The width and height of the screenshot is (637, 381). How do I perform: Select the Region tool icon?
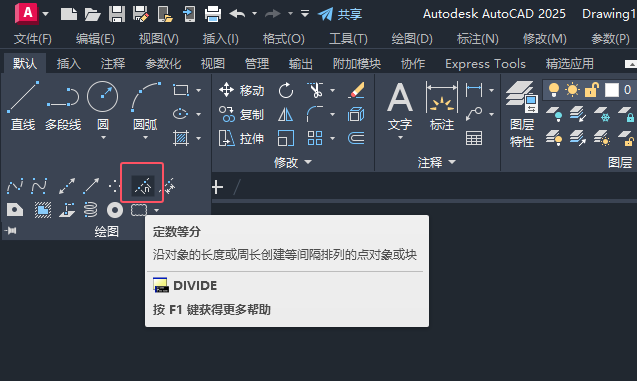point(15,210)
